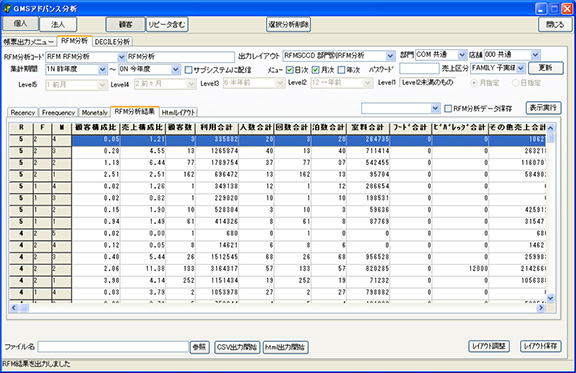Screen dimensions: 576x373
Task: Click the 利用合計 column header
Action: pyautogui.click(x=217, y=128)
